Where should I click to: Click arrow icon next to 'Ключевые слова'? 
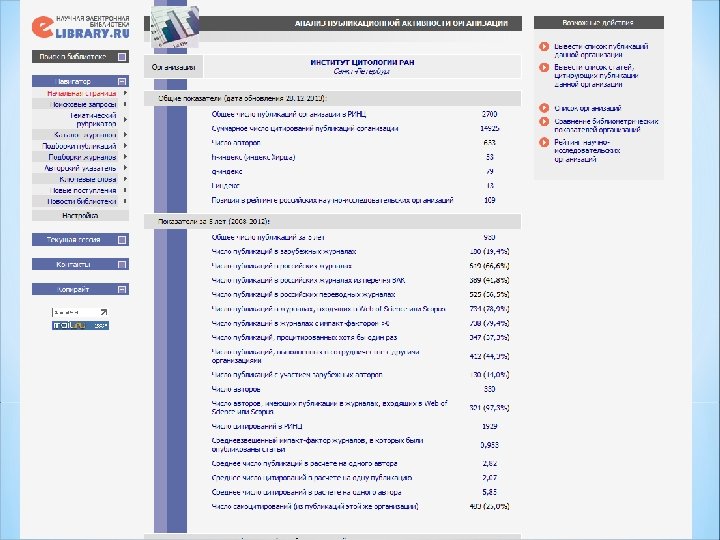pyautogui.click(x=125, y=179)
